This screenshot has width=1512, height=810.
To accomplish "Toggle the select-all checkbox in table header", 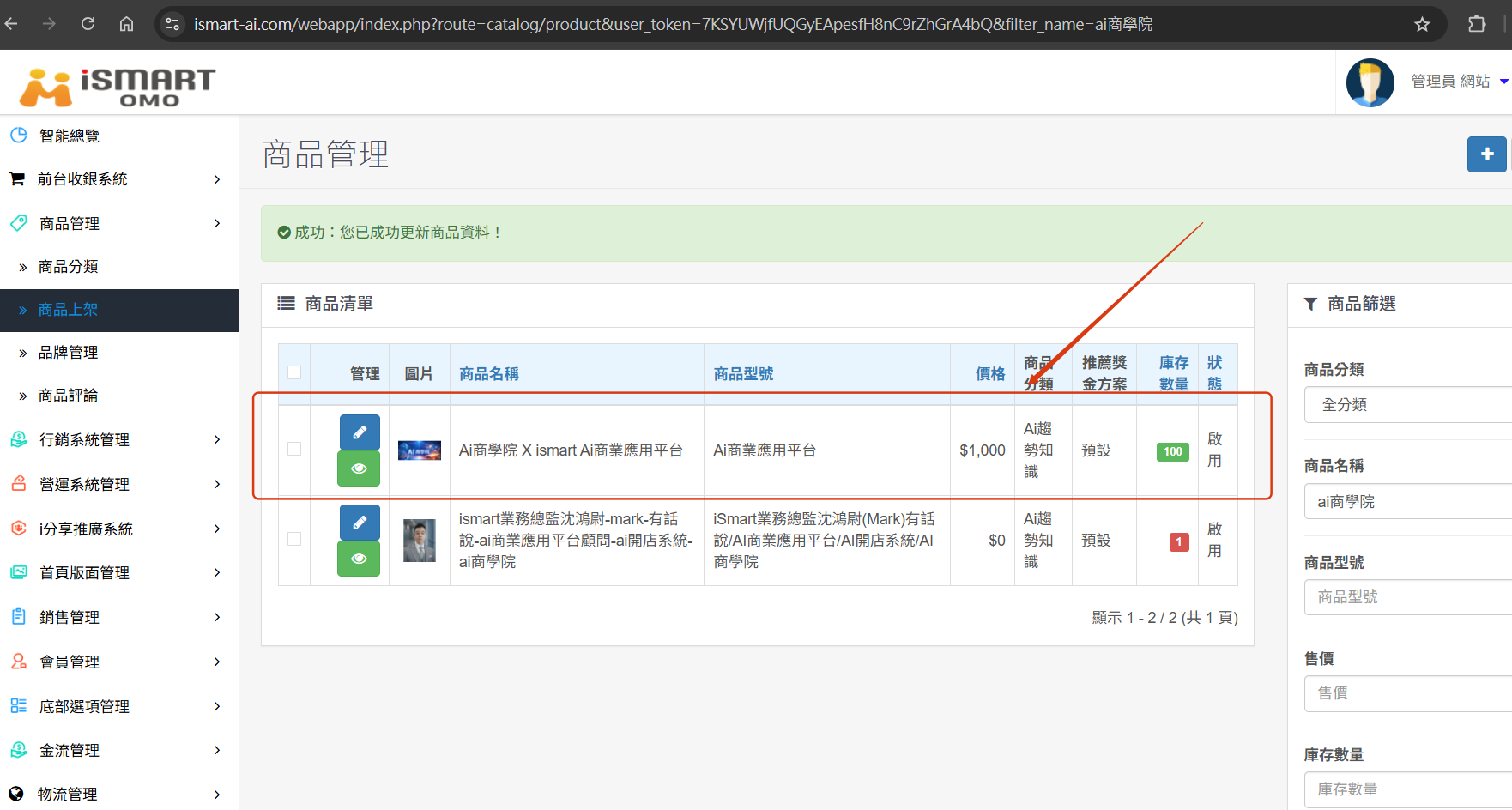I will tap(294, 372).
